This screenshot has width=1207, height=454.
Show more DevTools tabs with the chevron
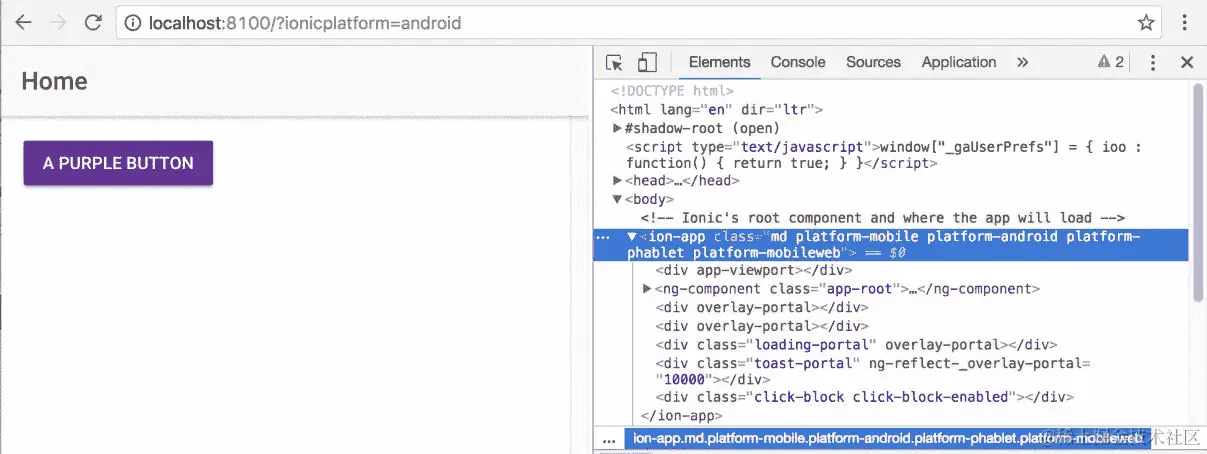(x=1022, y=62)
